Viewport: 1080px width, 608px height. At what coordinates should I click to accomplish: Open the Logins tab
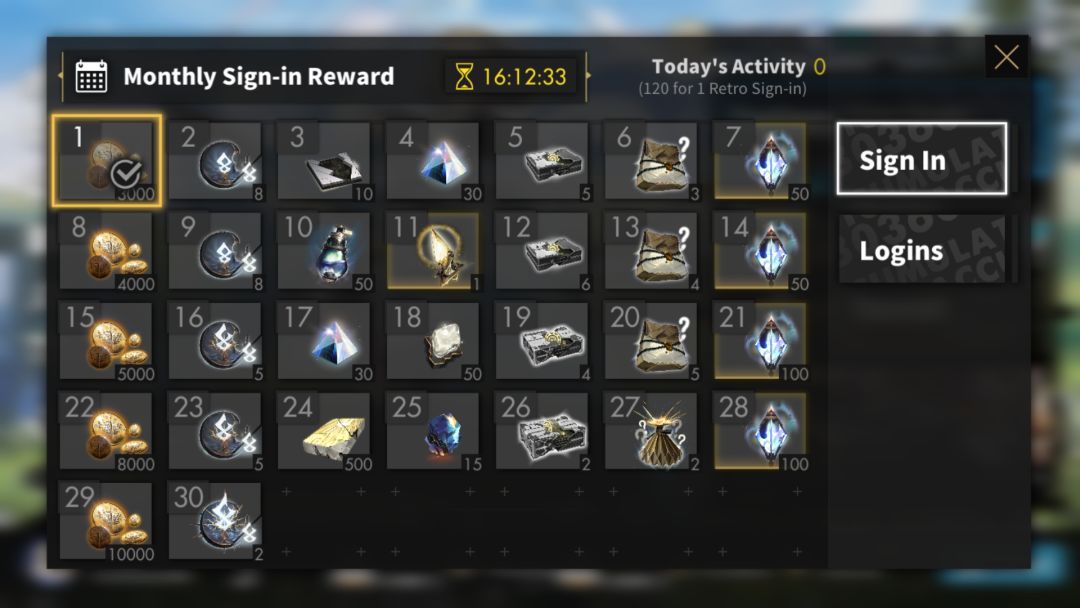(x=922, y=250)
